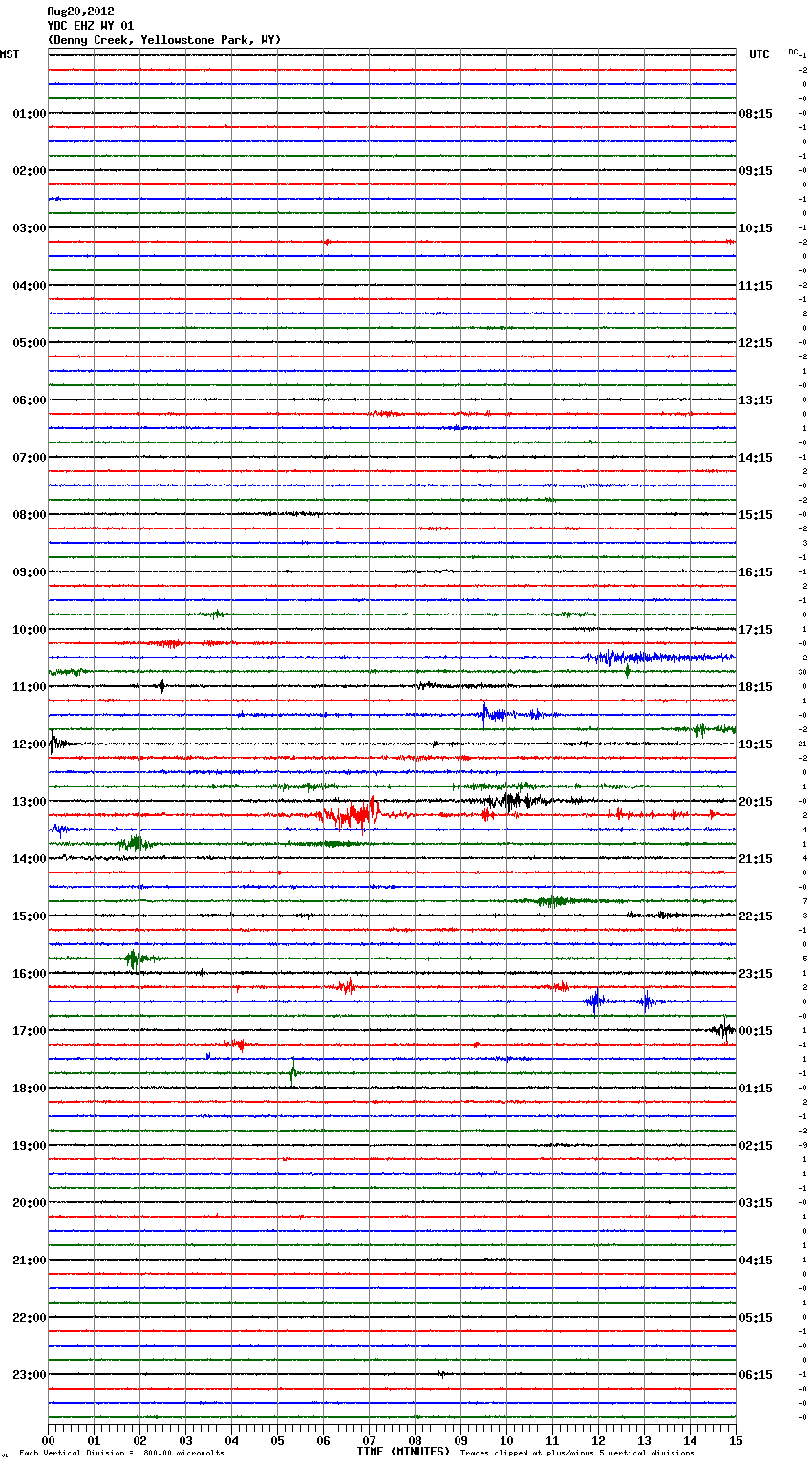Image resolution: width=812 pixels, height=1466 pixels.
Task: Click the 17:15 UTC time label
Action: click(756, 630)
